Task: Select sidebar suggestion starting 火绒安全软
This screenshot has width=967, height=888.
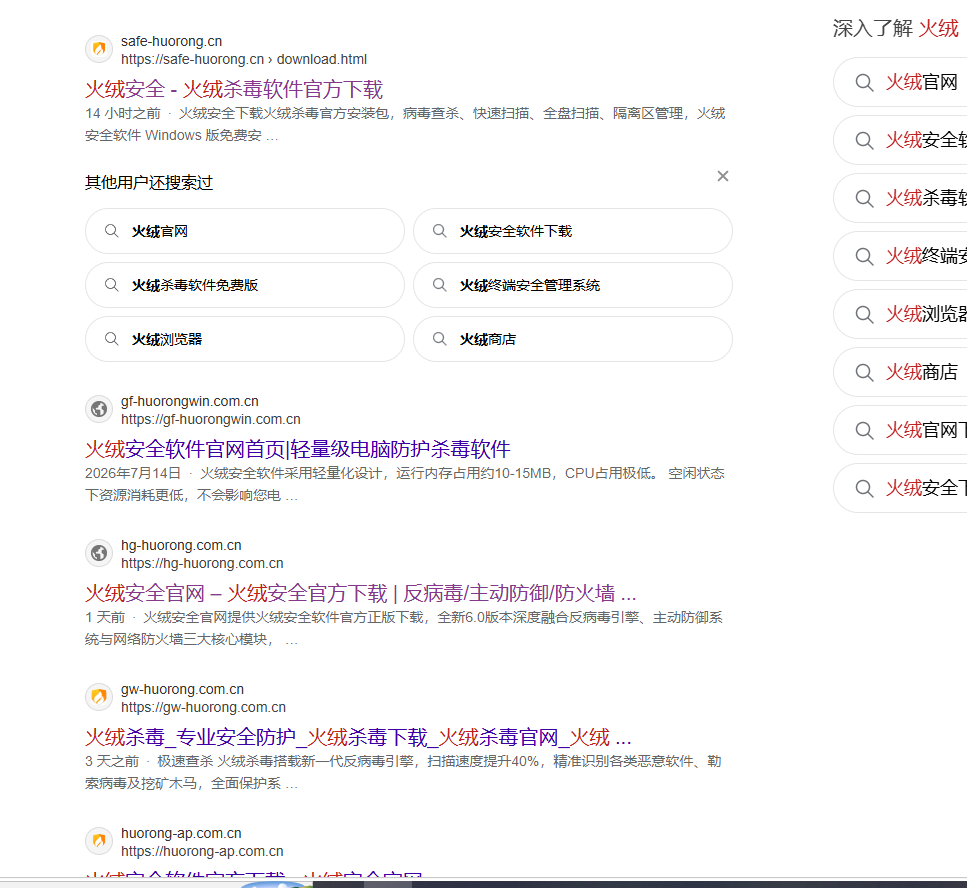Action: point(900,140)
